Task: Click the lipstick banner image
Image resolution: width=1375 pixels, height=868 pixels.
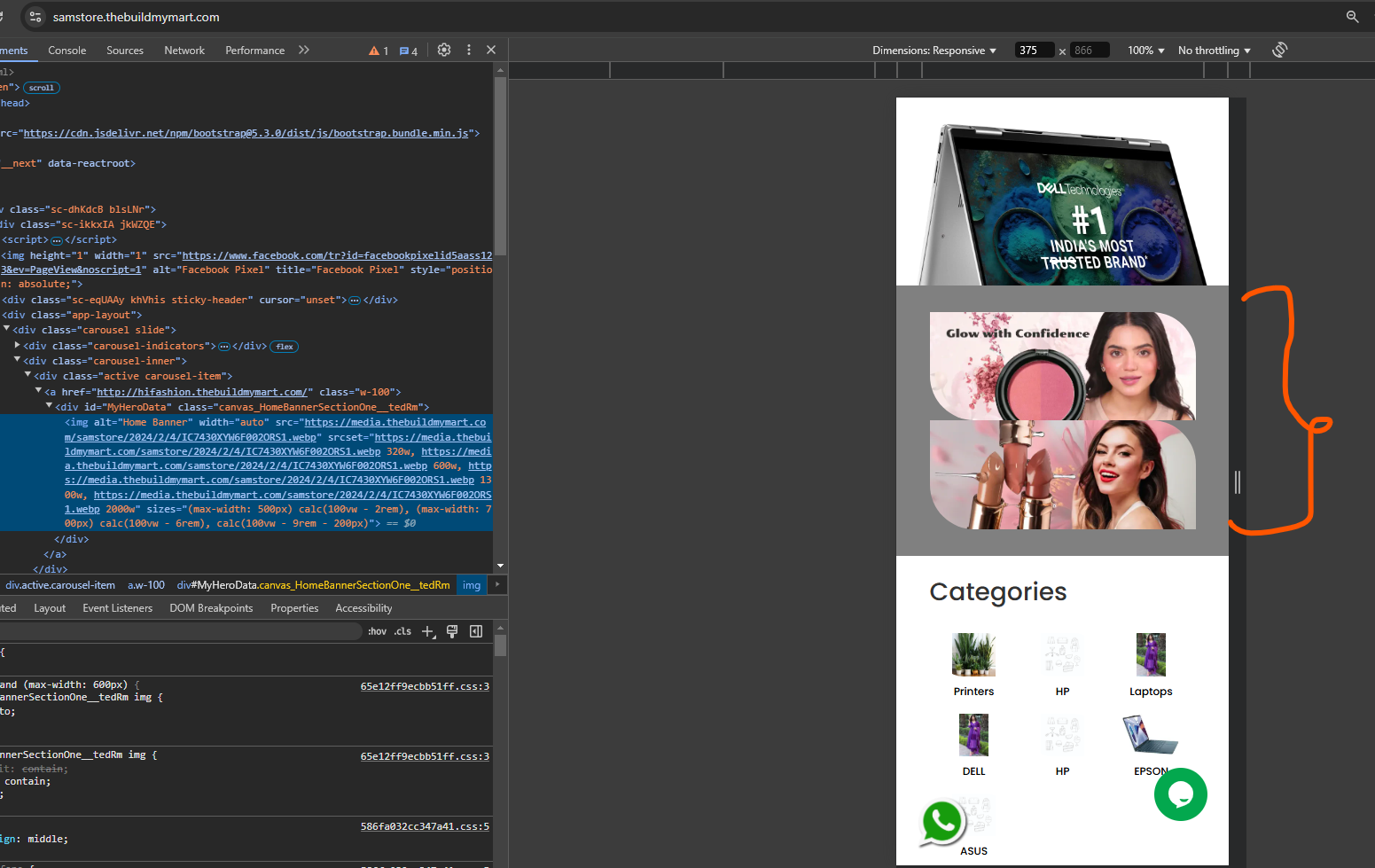Action: (x=1062, y=475)
